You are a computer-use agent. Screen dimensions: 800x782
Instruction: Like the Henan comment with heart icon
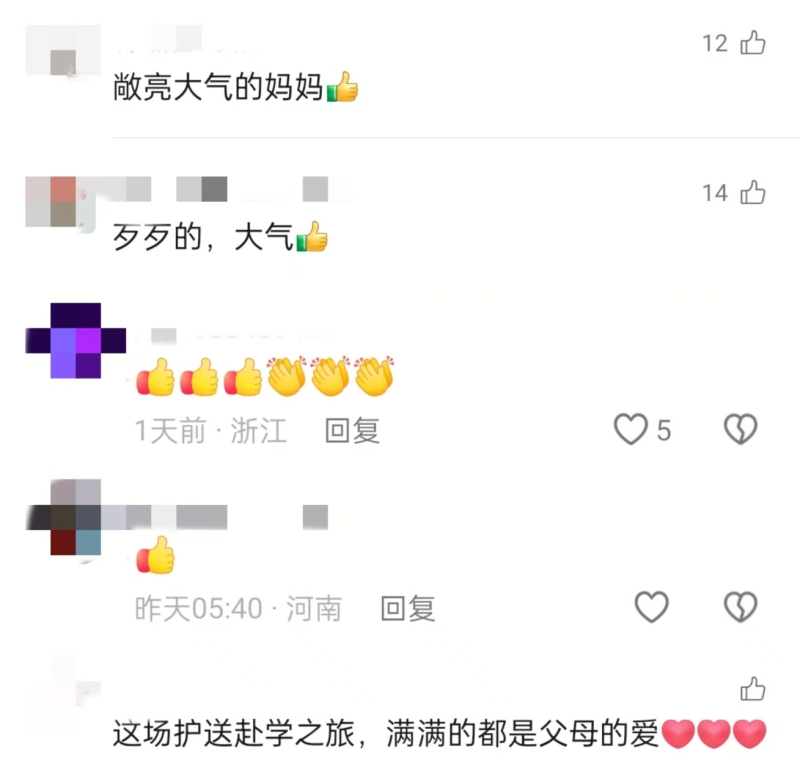[652, 607]
